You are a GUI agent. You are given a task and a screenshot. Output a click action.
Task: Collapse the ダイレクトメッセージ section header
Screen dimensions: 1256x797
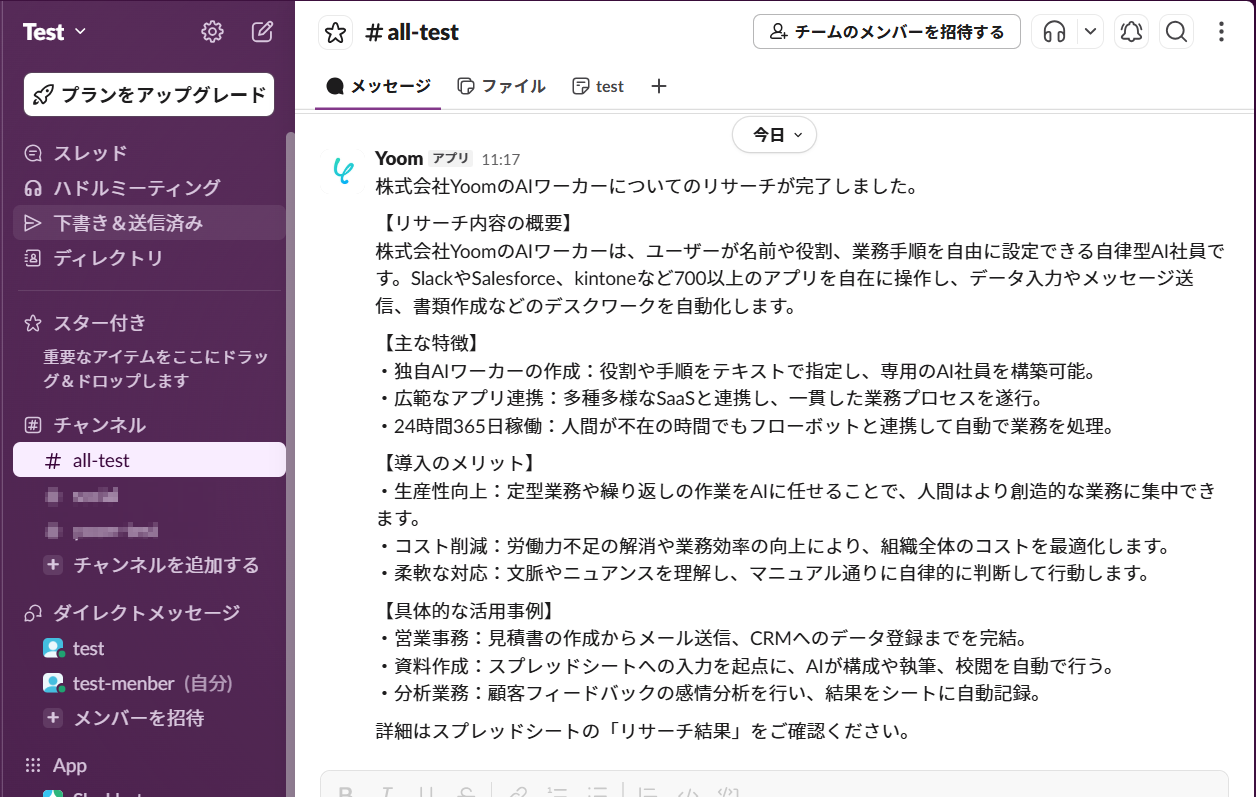tap(146, 612)
